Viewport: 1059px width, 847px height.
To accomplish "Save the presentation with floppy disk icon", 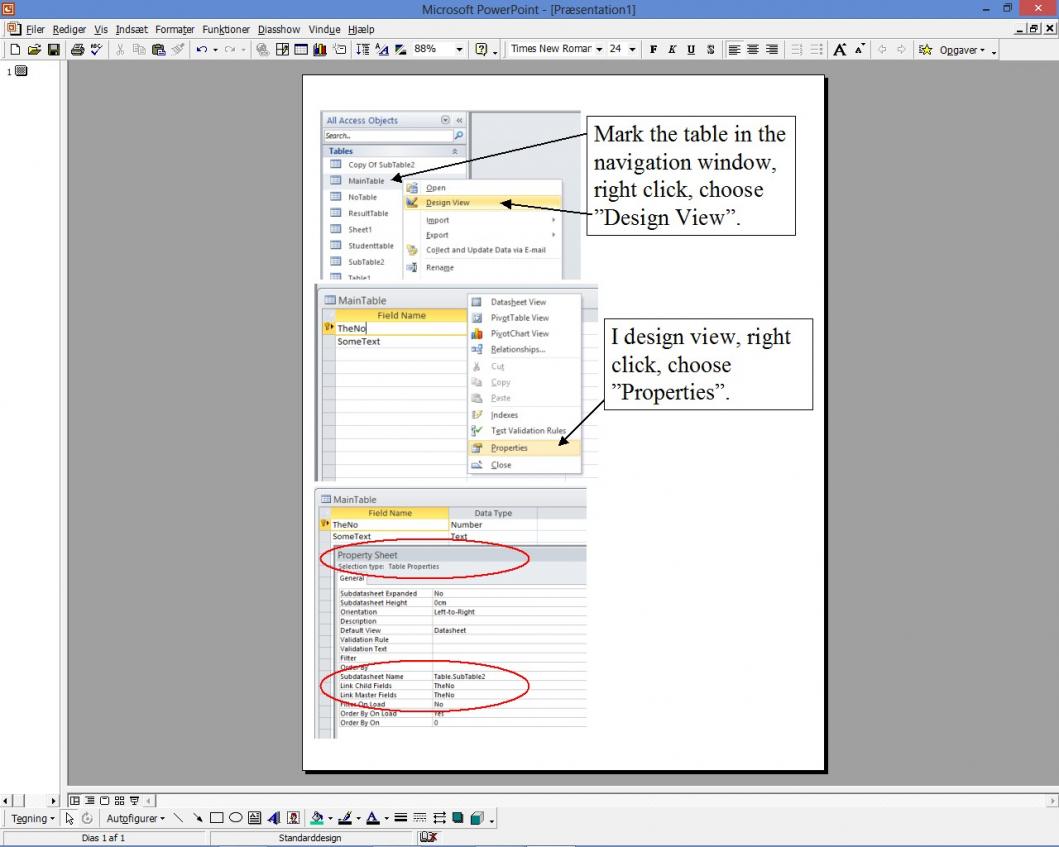I will (x=53, y=49).
